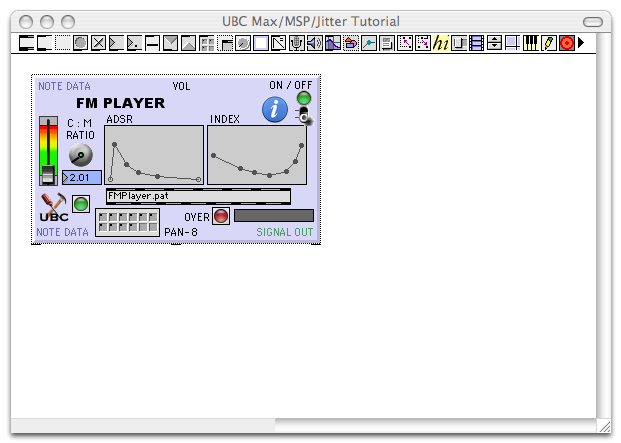Viewport: 621px width, 443px height.
Task: Select the teal breakpoint function tool
Action: pyautogui.click(x=369, y=43)
